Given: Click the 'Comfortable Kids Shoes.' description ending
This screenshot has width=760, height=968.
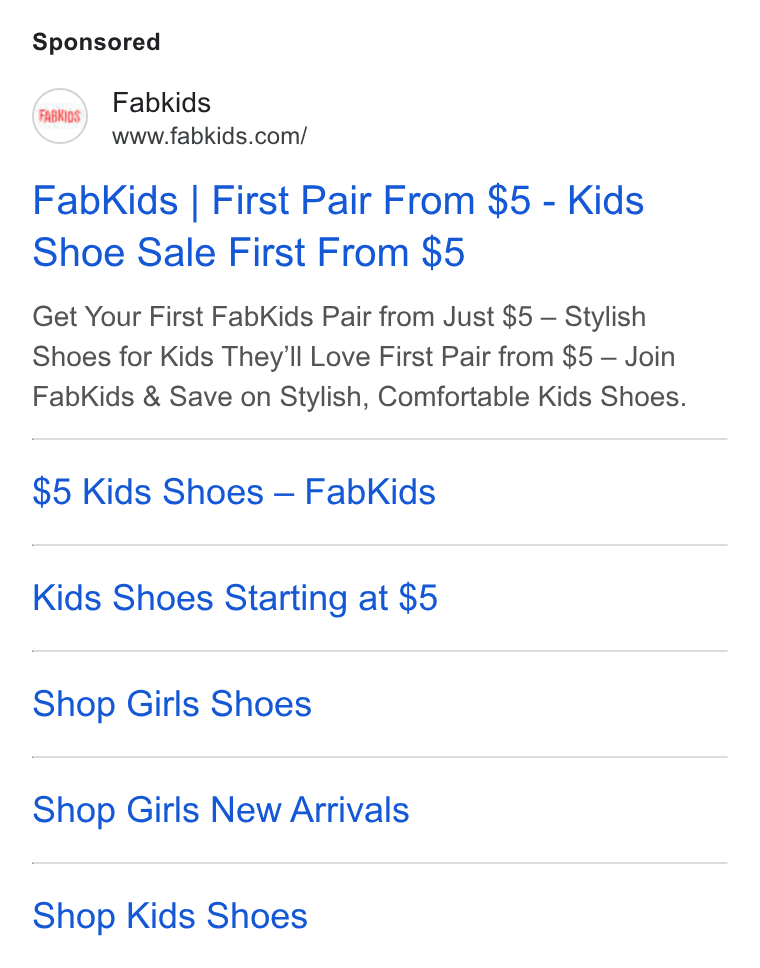Looking at the screenshot, I should 532,396.
